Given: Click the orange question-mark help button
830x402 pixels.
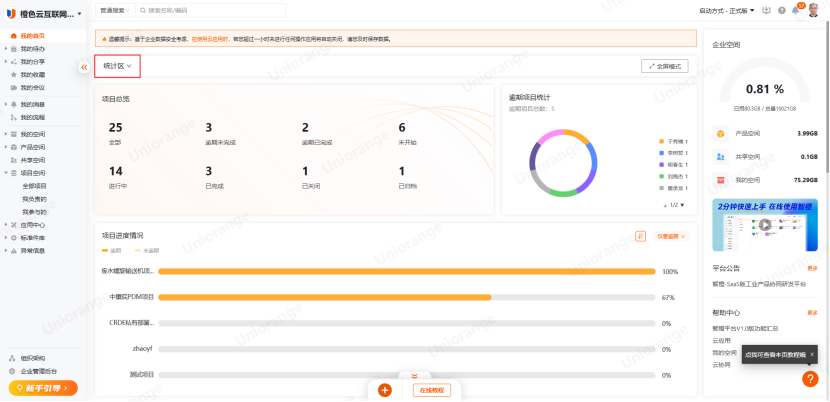Looking at the screenshot, I should pyautogui.click(x=810, y=379).
